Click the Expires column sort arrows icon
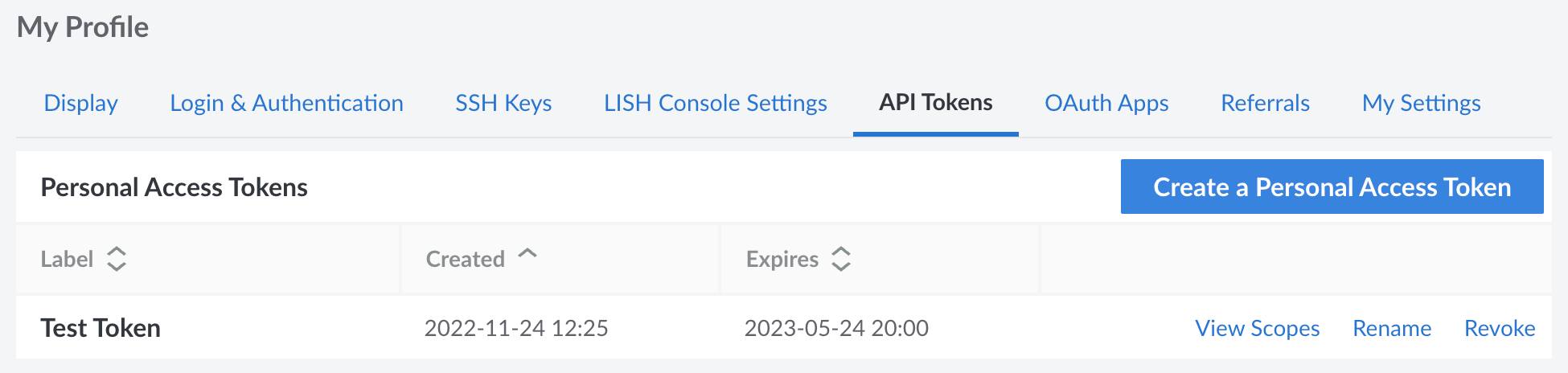Image resolution: width=1568 pixels, height=373 pixels. [841, 259]
